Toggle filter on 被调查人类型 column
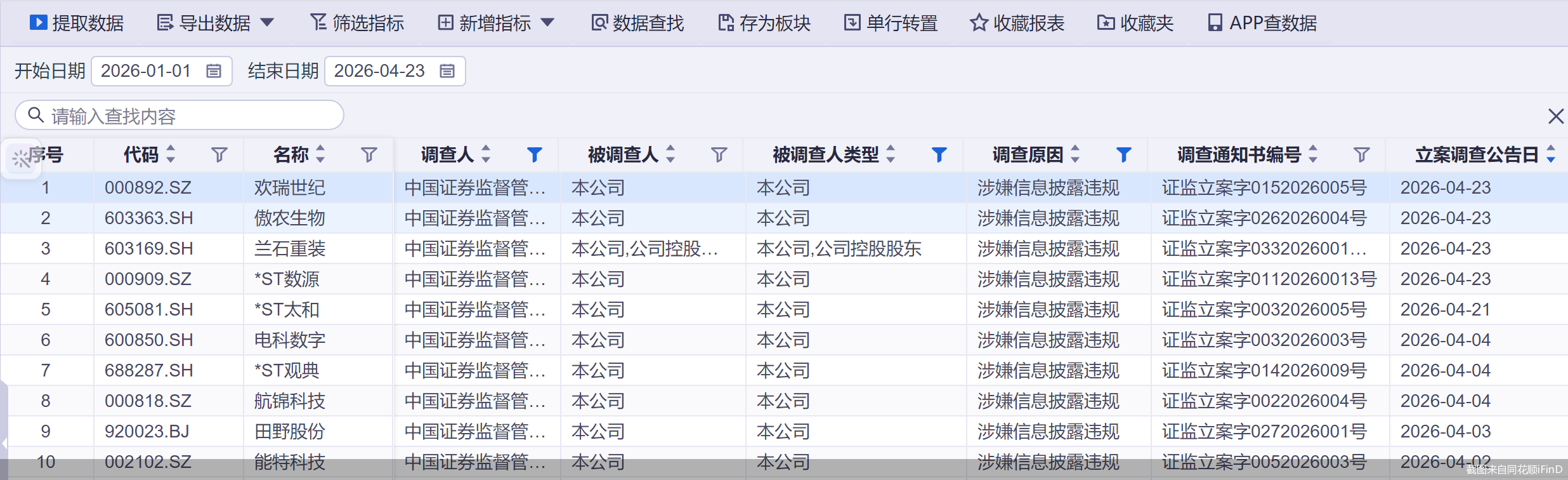1568x480 pixels. (x=939, y=154)
